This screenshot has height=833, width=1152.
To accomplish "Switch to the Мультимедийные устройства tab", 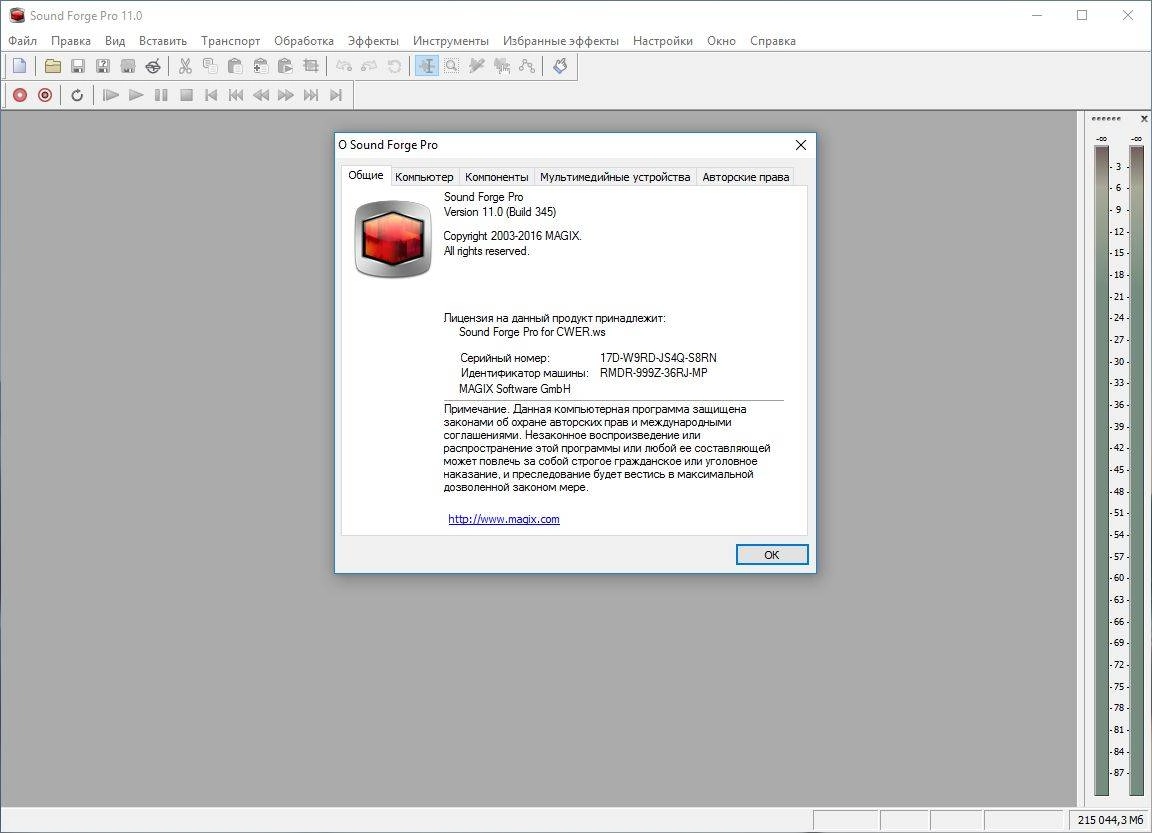I will (615, 177).
